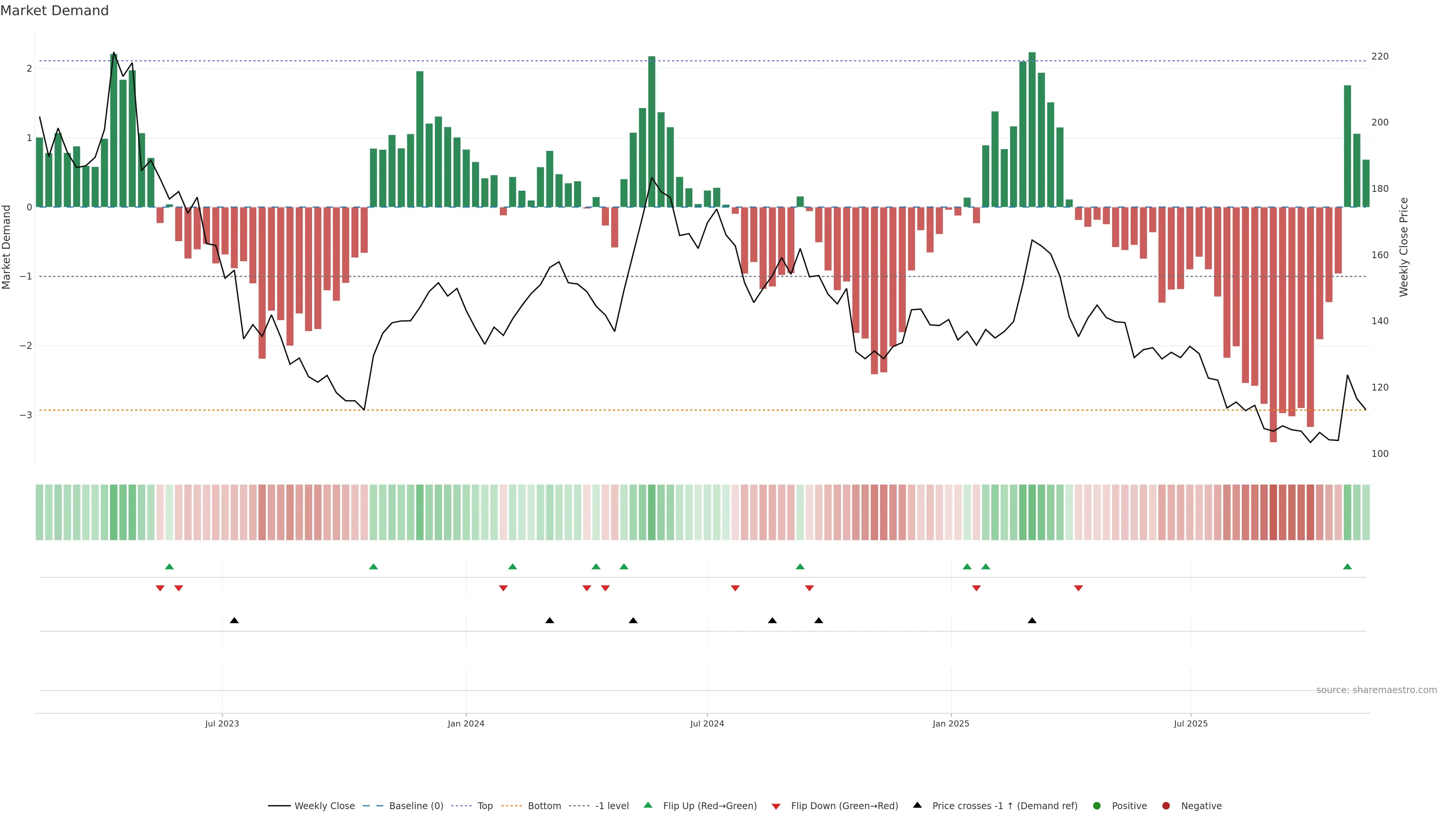Open the source sharemaestro.com link

pos(1376,690)
